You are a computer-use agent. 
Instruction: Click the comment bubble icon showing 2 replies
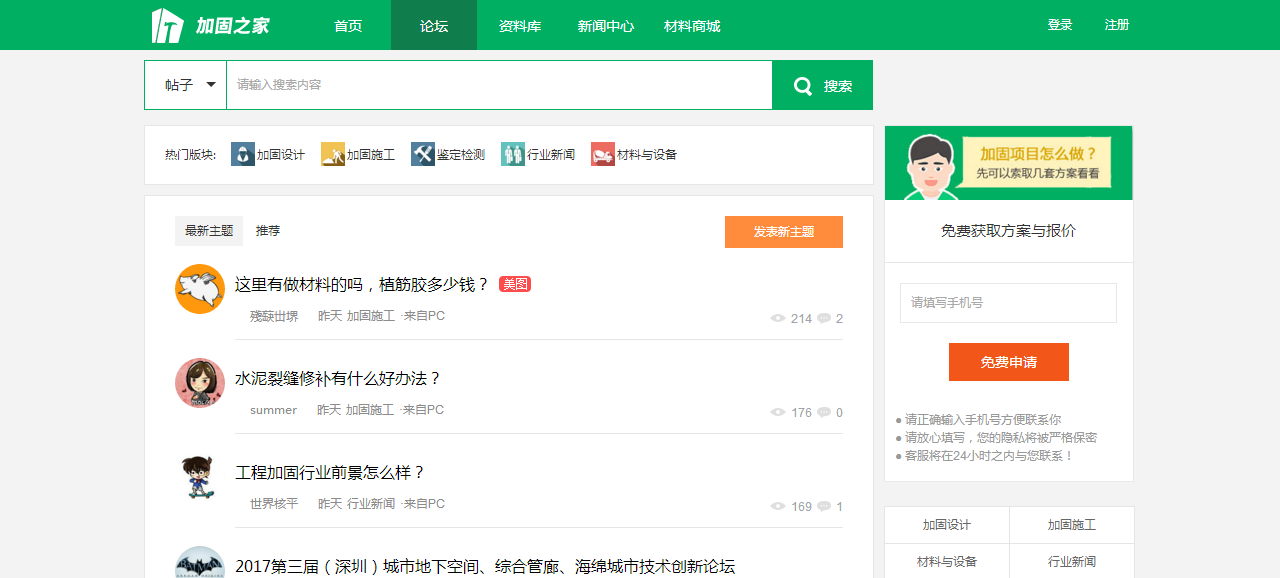pyautogui.click(x=824, y=318)
